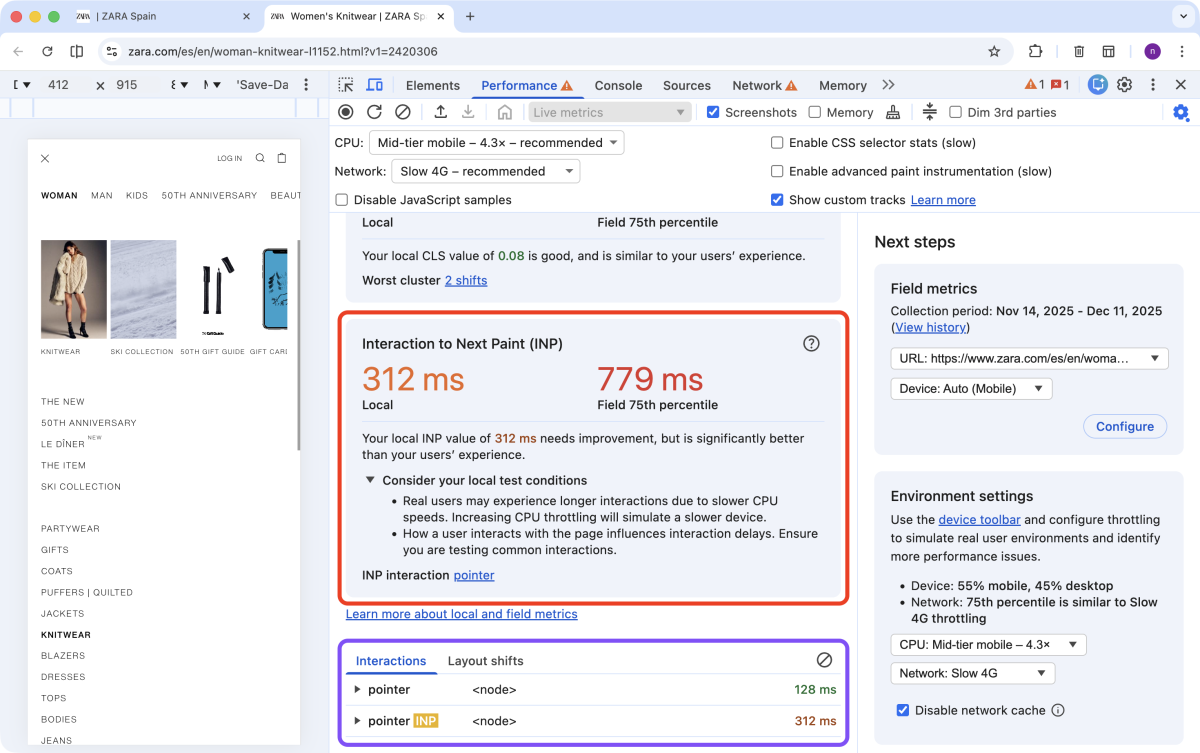Screen dimensions: 1200x753
Task: Clear the current performance recording
Action: (x=402, y=112)
